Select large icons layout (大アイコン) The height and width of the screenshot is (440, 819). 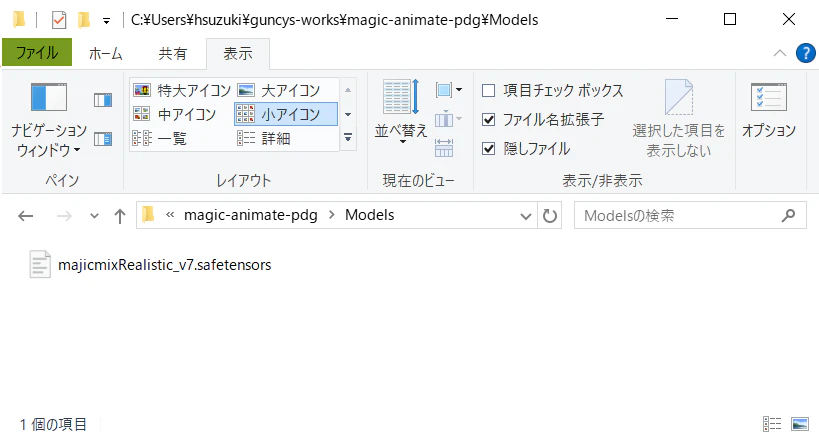point(278,90)
